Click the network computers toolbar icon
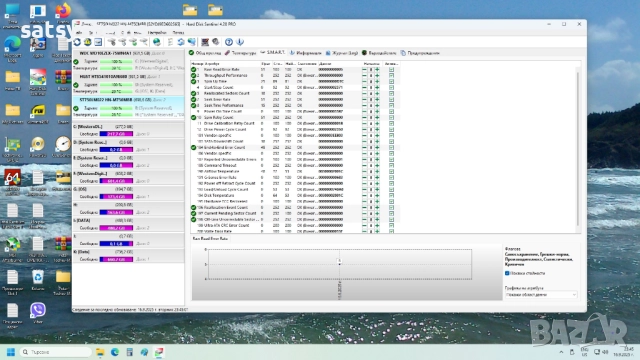640x360 pixels. click(x=191, y=42)
